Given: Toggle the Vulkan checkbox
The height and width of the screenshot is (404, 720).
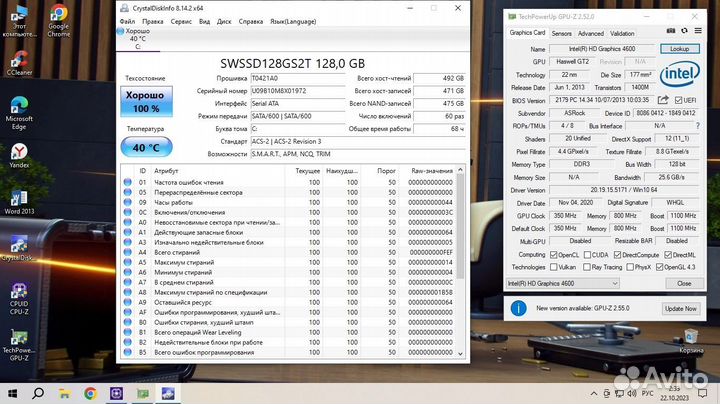Looking at the screenshot, I should pyautogui.click(x=553, y=267).
